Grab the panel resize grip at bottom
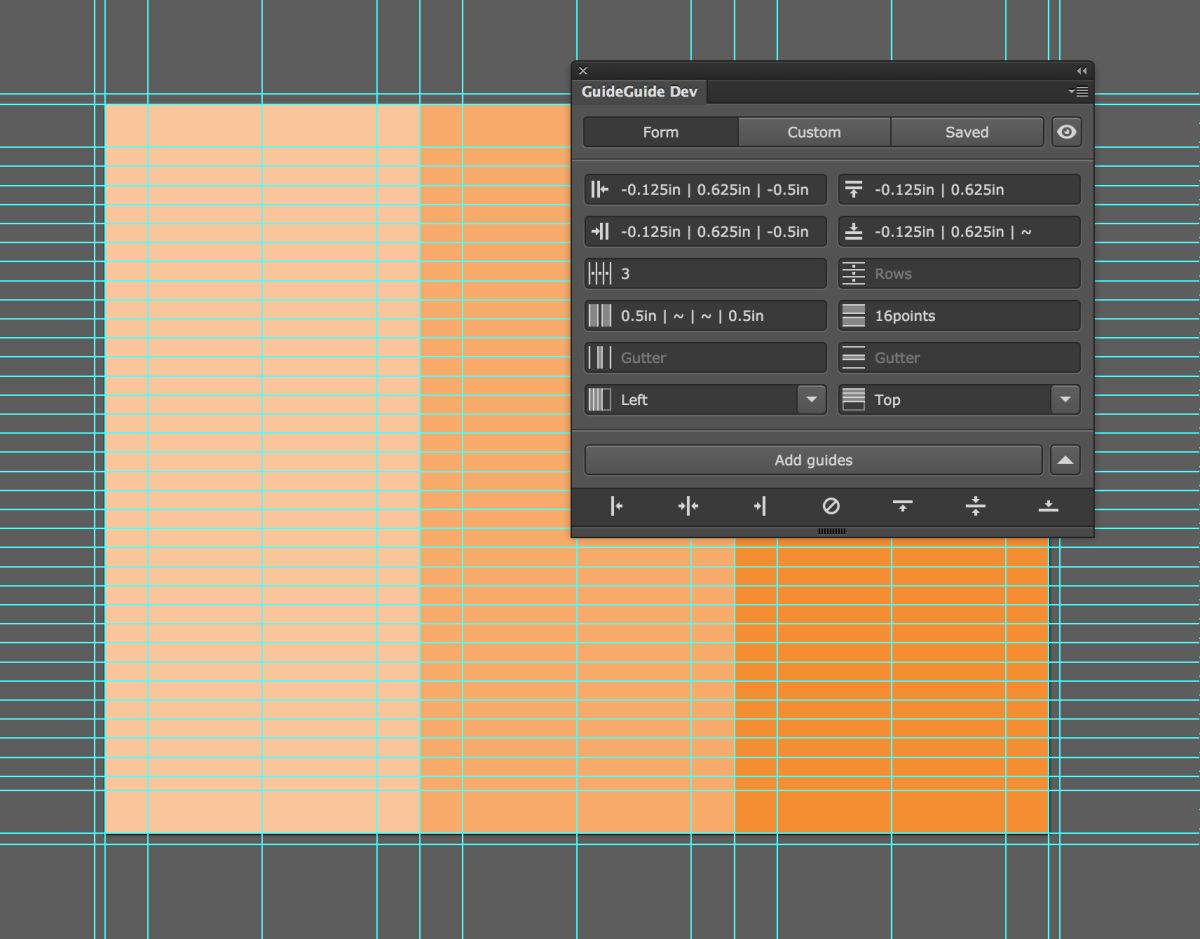The height and width of the screenshot is (939, 1200). (832, 531)
